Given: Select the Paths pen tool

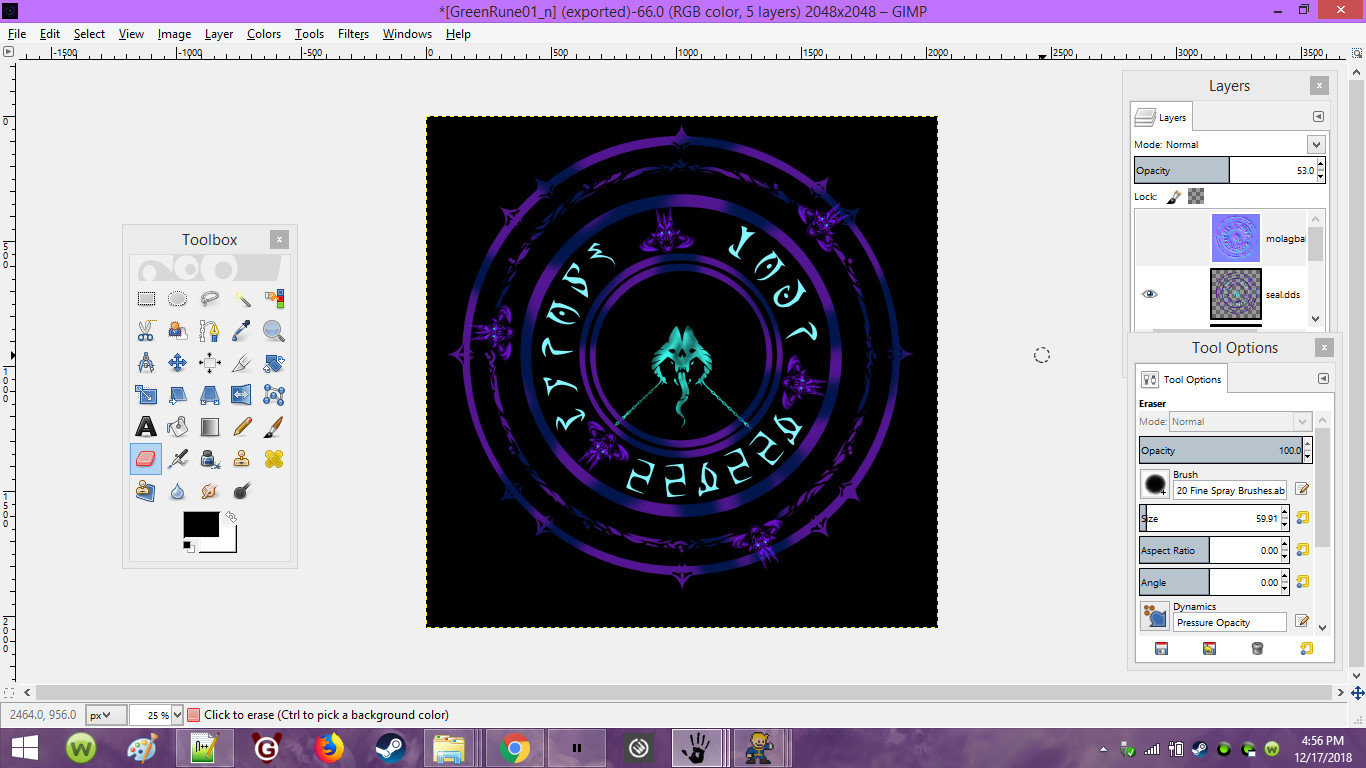Looking at the screenshot, I should (210, 330).
